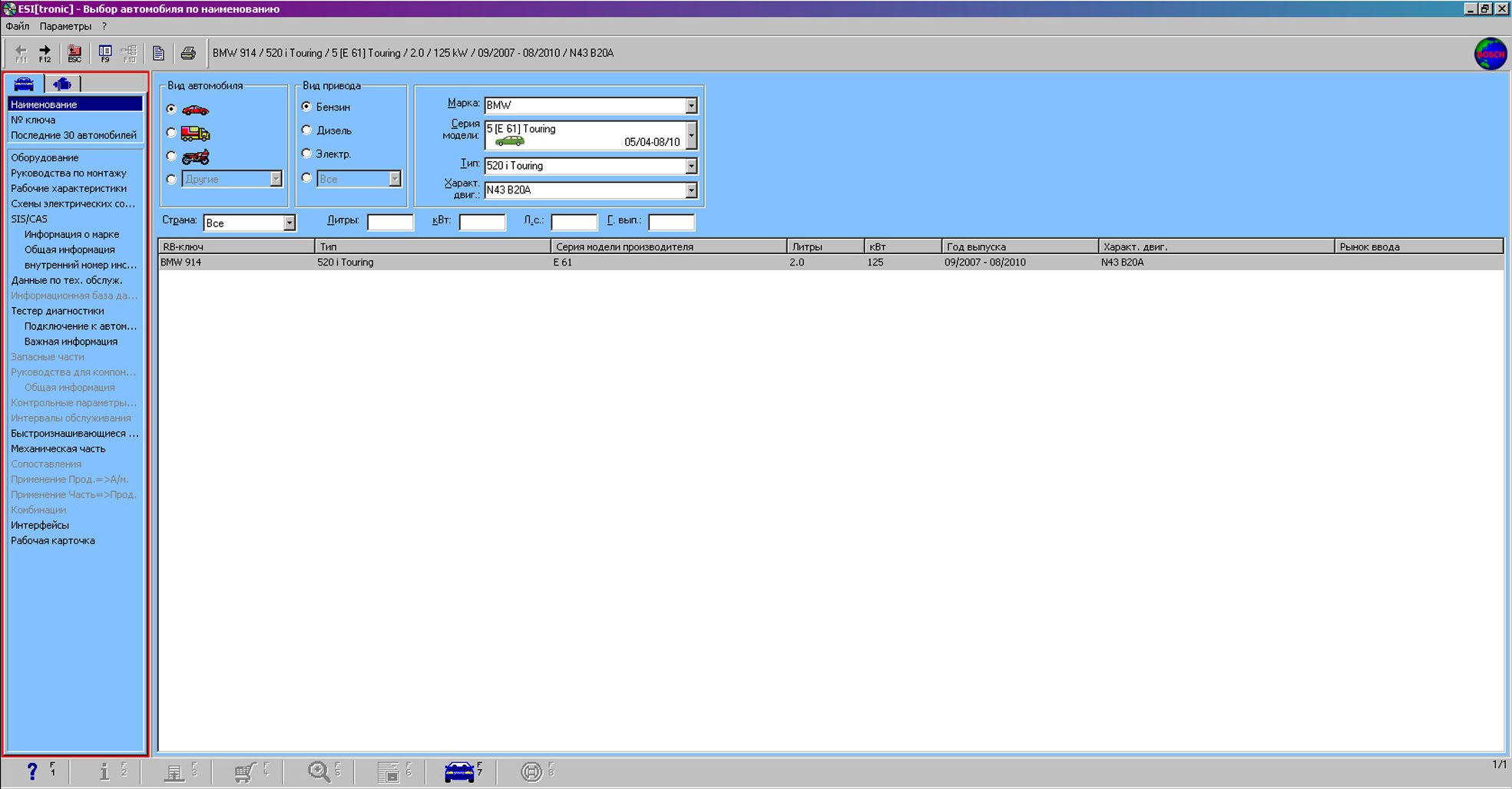The width and height of the screenshot is (1512, 789).
Task: Open the Параметры menu
Action: point(65,26)
